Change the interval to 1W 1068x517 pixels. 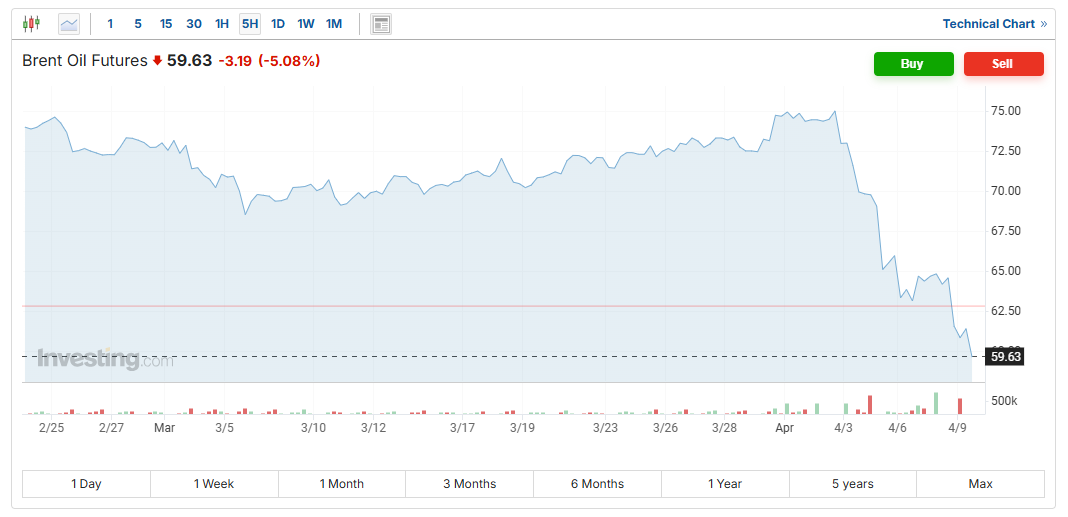(306, 24)
